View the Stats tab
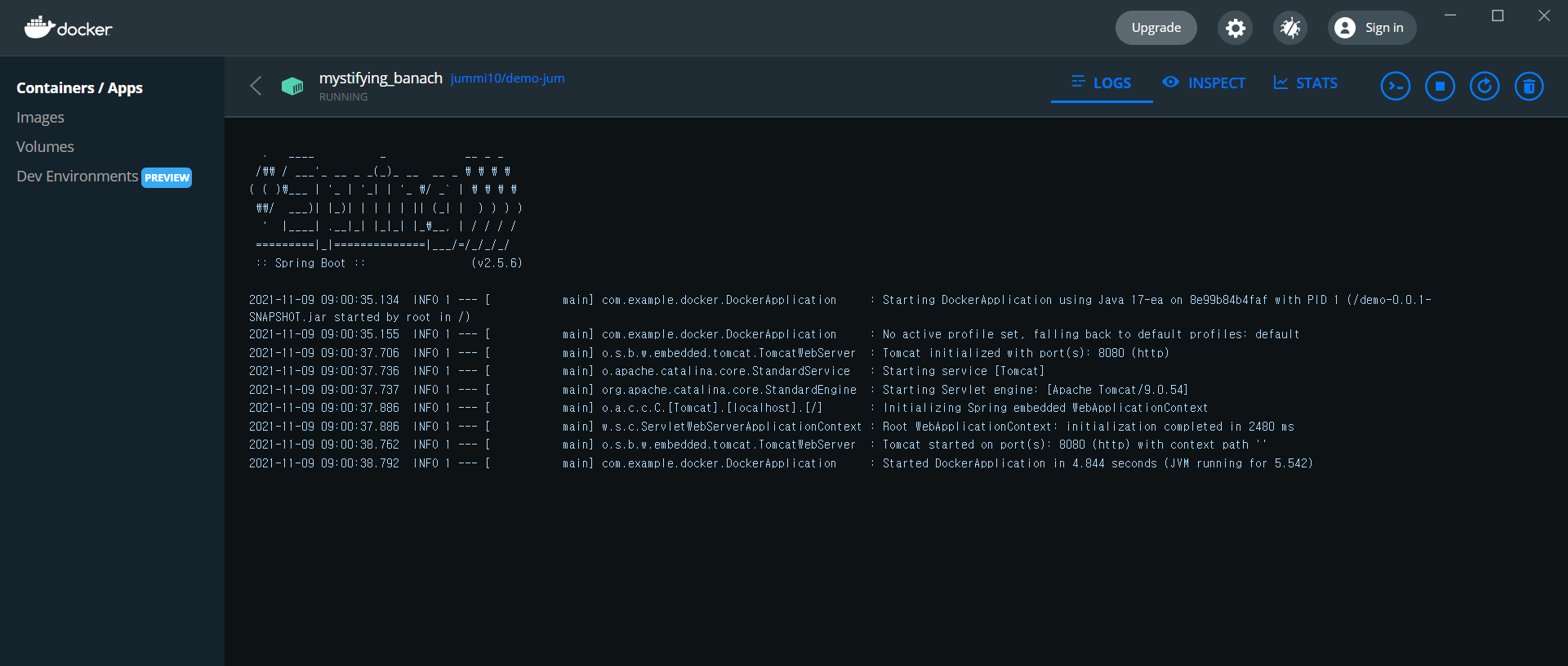 click(1306, 83)
